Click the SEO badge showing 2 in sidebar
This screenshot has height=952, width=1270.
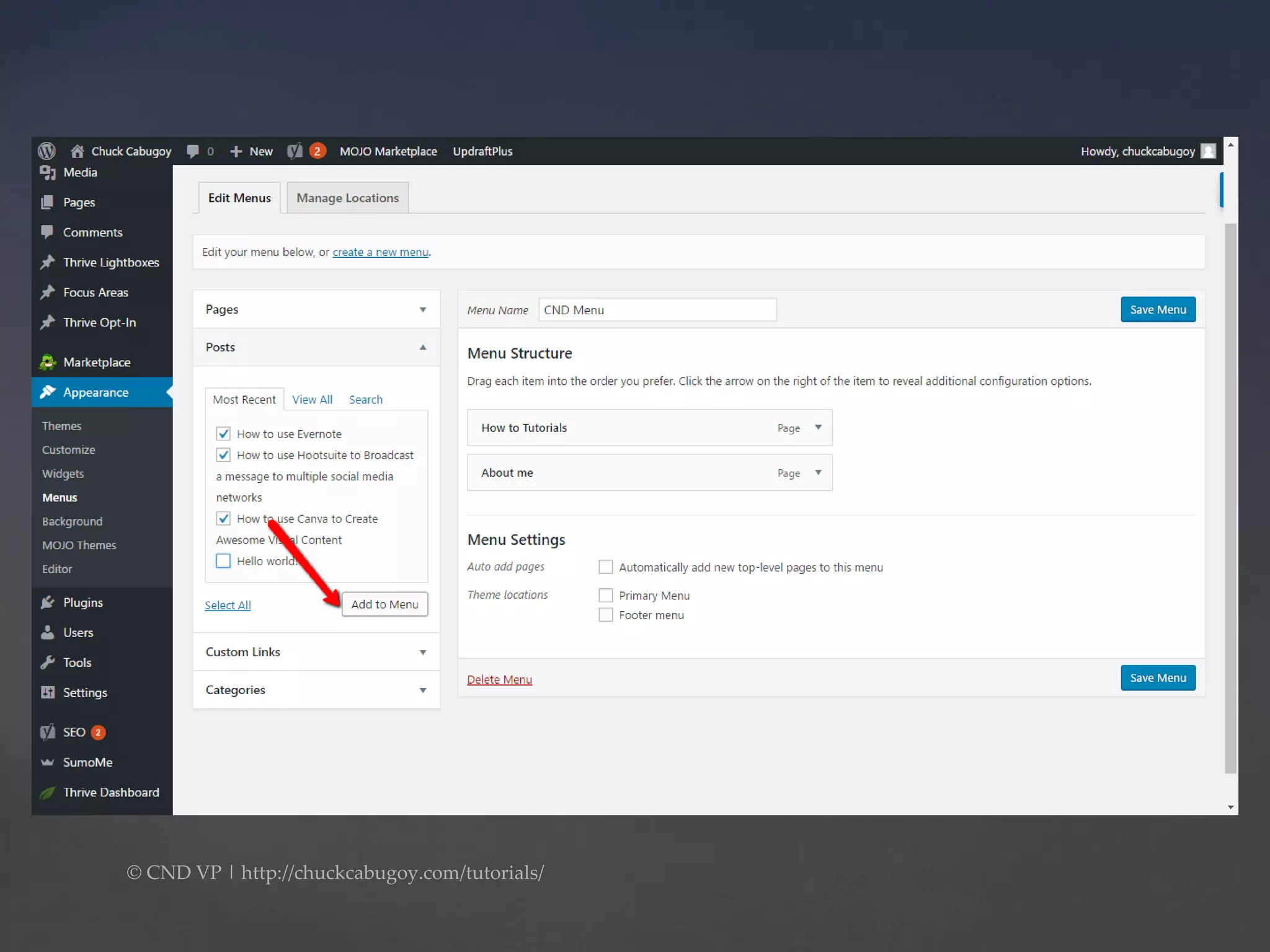pos(98,733)
